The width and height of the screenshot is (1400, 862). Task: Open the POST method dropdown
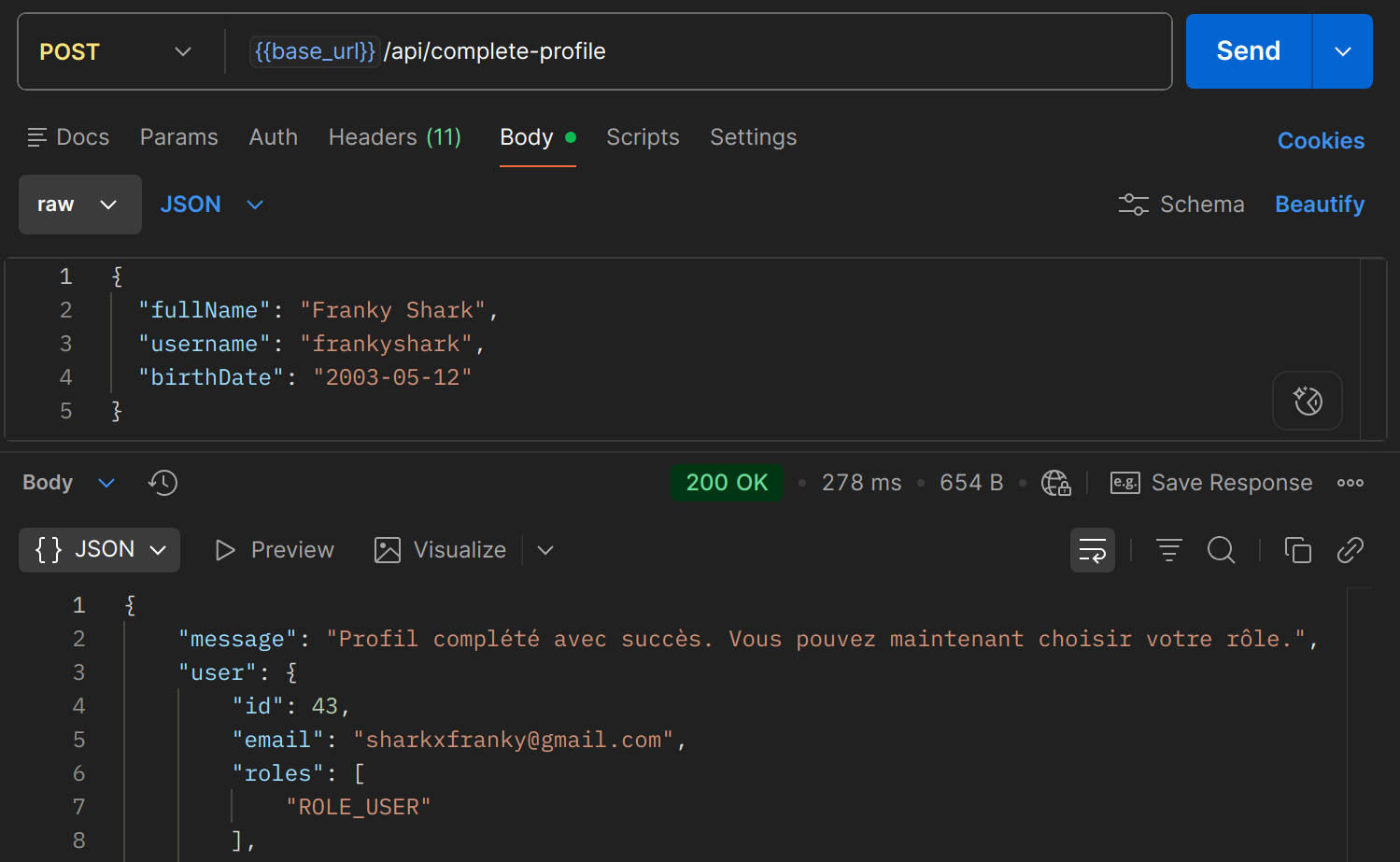click(x=116, y=51)
